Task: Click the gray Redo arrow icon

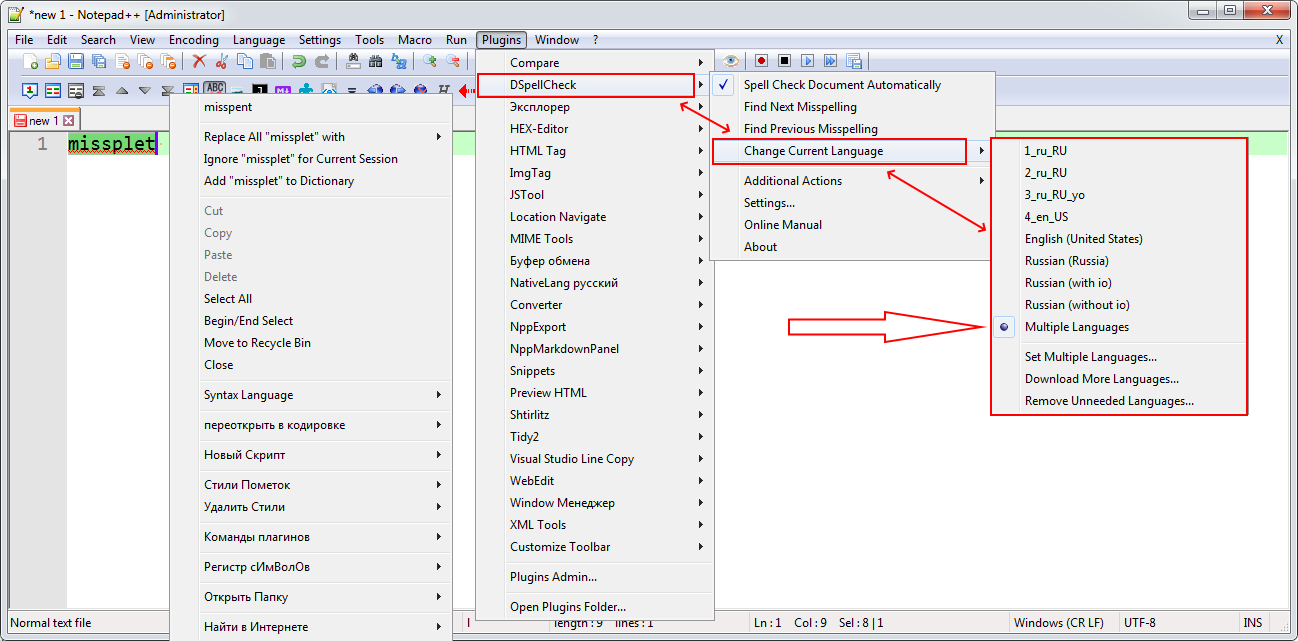Action: (x=322, y=62)
